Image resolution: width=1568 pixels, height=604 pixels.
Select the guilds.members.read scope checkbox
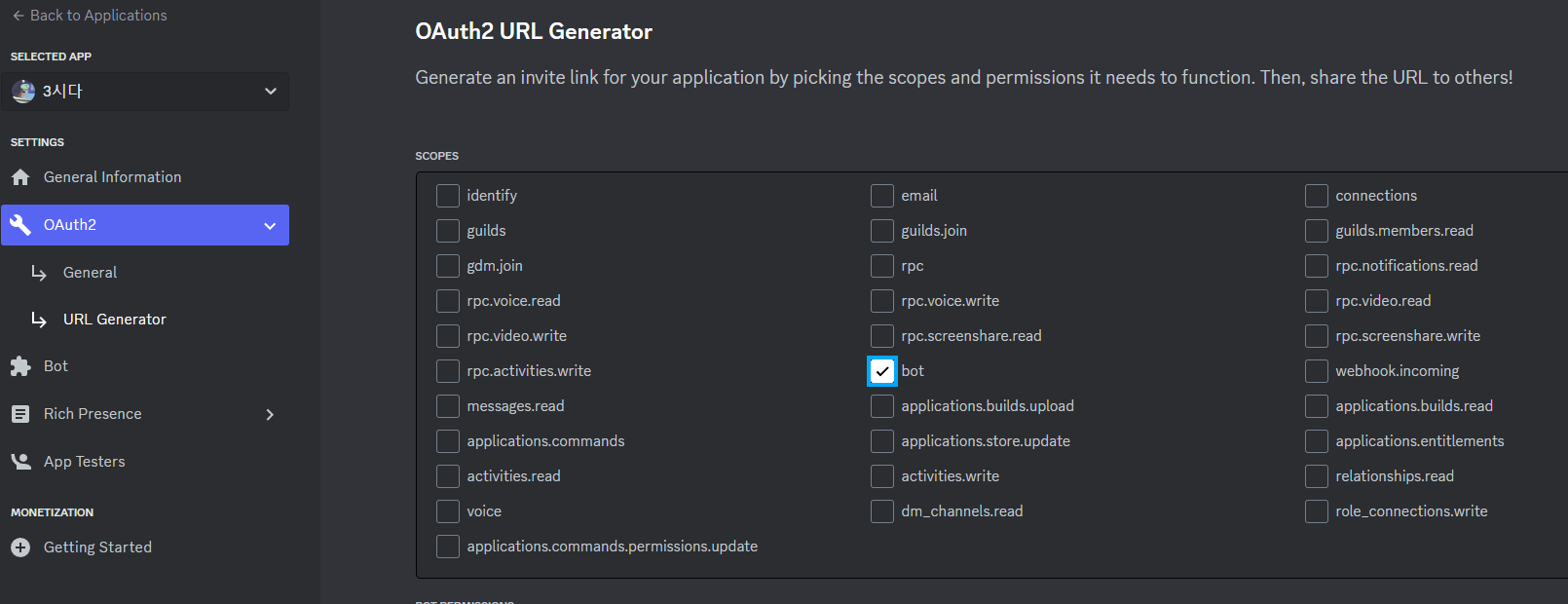[1317, 231]
